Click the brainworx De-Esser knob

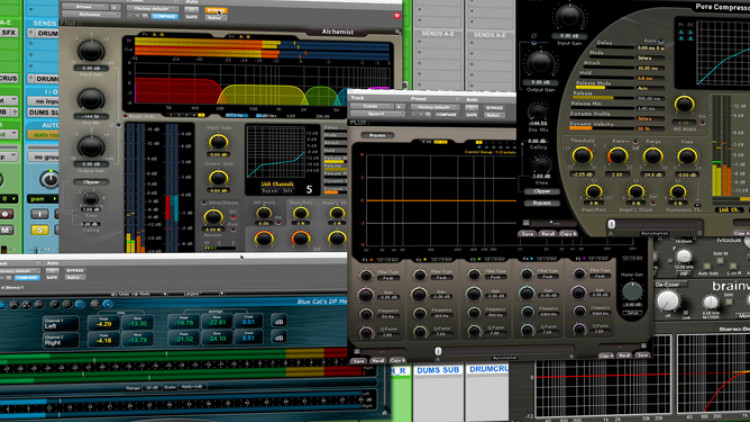pos(668,301)
